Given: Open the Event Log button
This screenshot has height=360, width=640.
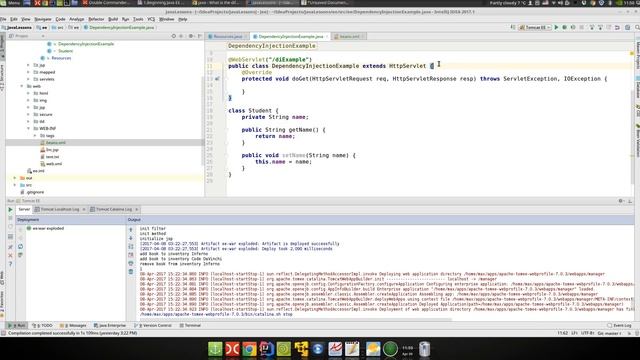Looking at the screenshot, I should coord(619,325).
